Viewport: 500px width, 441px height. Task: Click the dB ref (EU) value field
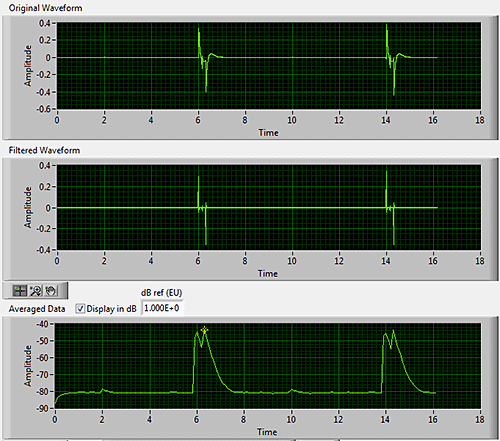(x=162, y=308)
